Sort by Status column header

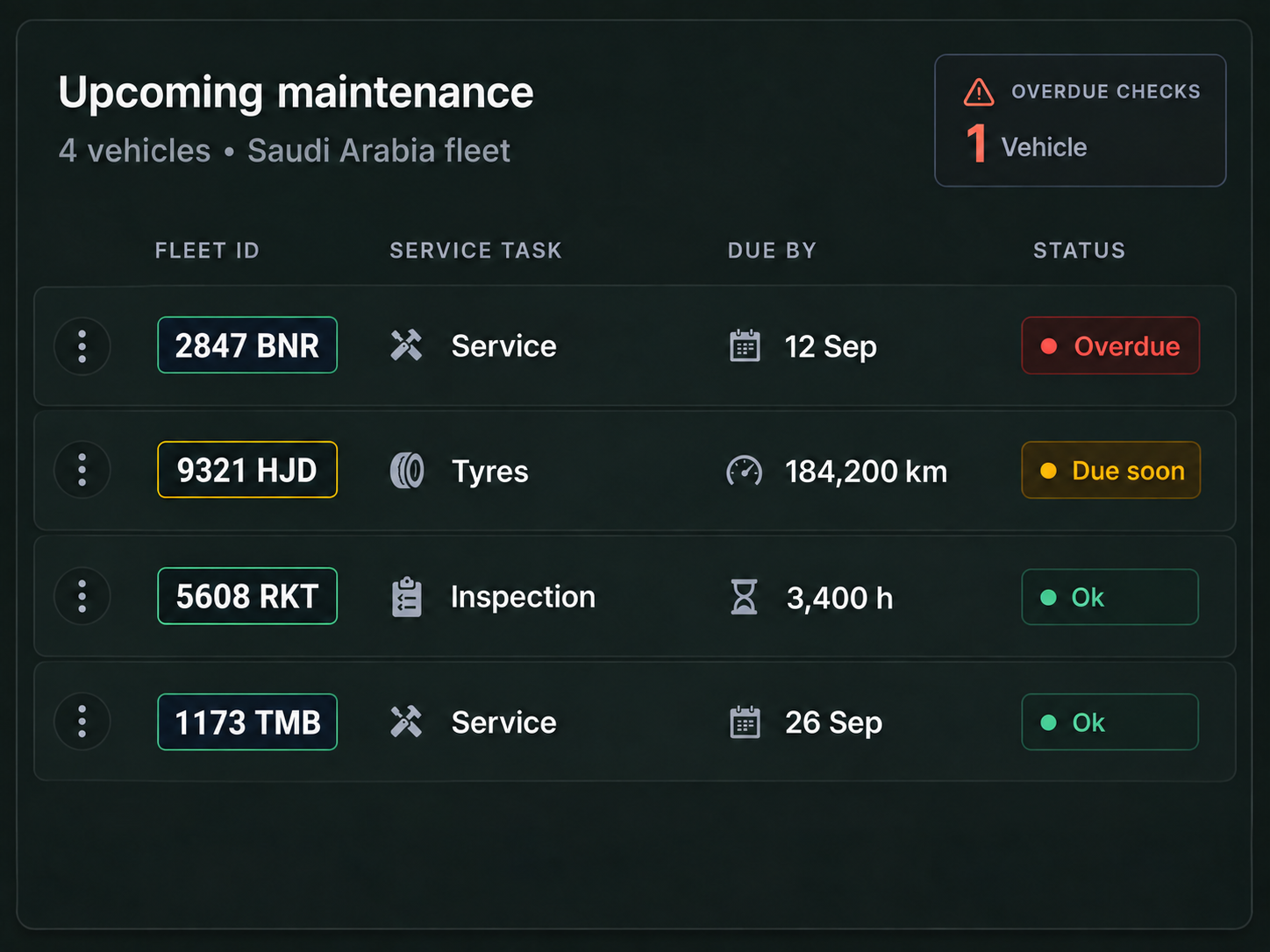1079,251
